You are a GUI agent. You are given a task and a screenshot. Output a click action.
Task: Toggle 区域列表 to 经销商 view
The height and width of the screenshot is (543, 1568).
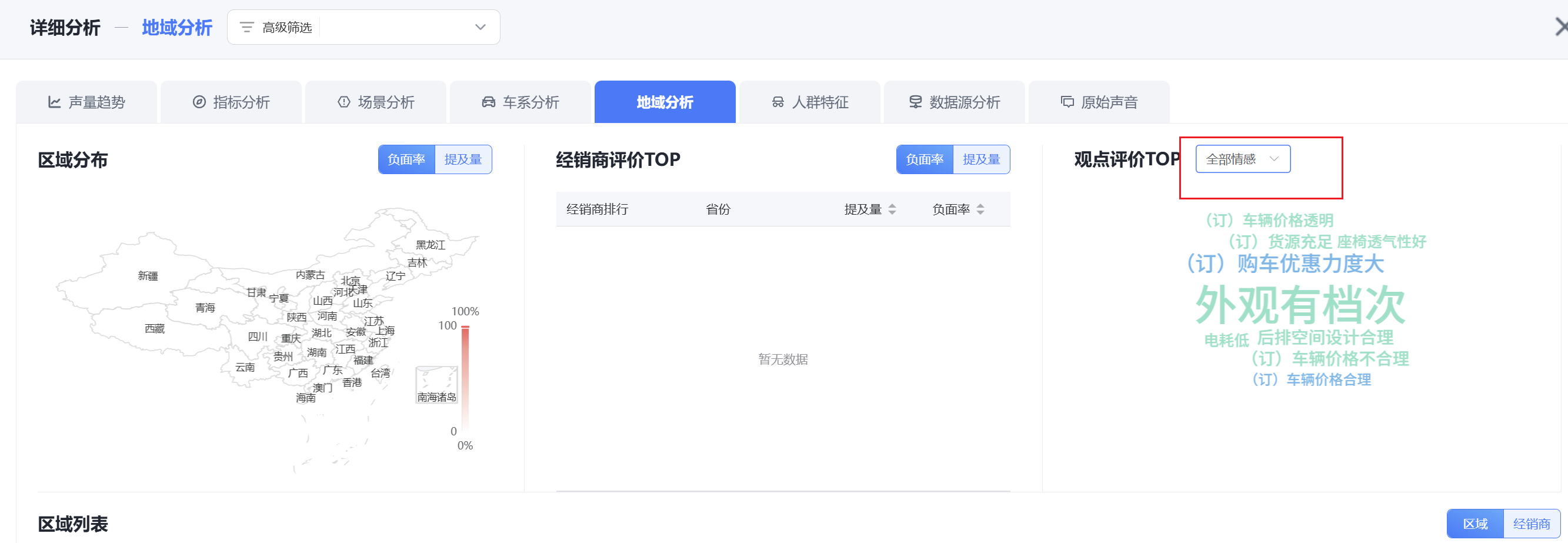(1531, 524)
